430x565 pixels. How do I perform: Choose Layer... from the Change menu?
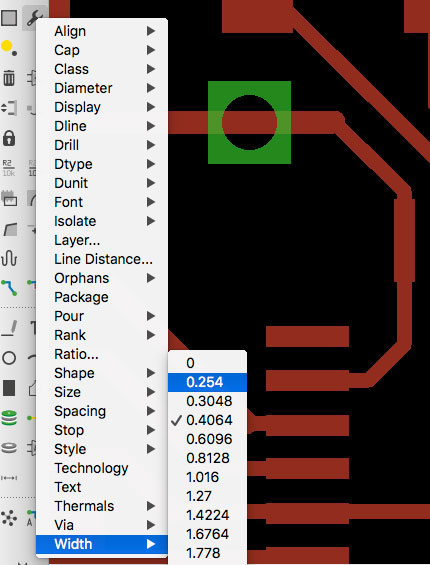(102, 240)
